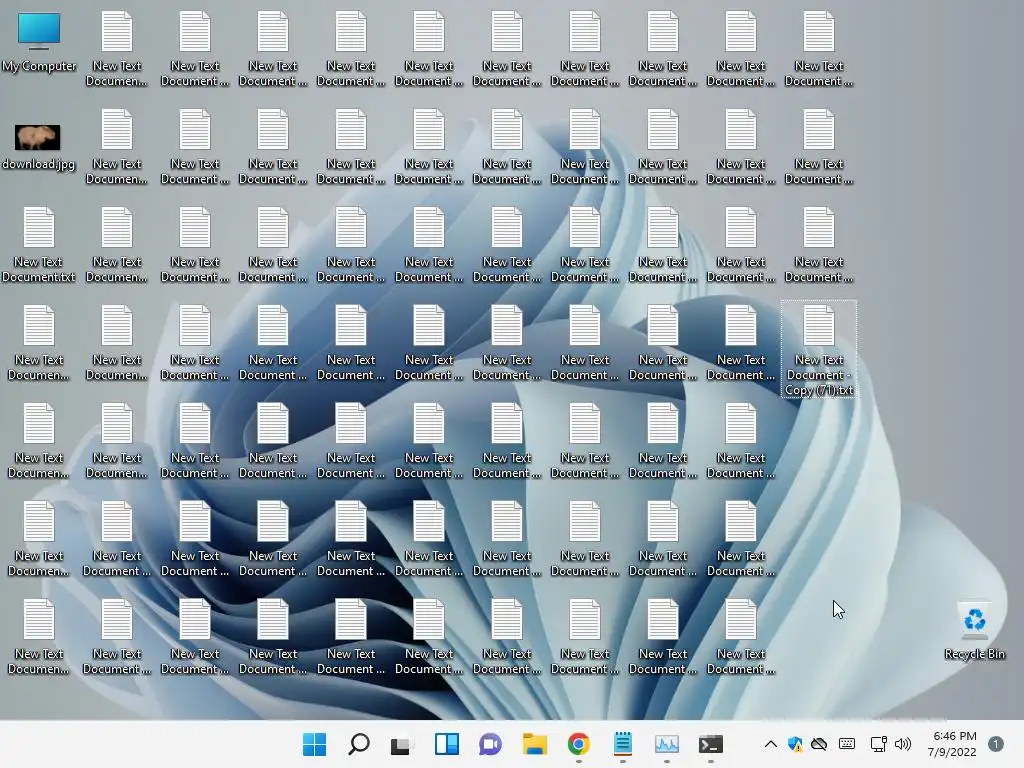Select the My Computer desktop icon

39,43
